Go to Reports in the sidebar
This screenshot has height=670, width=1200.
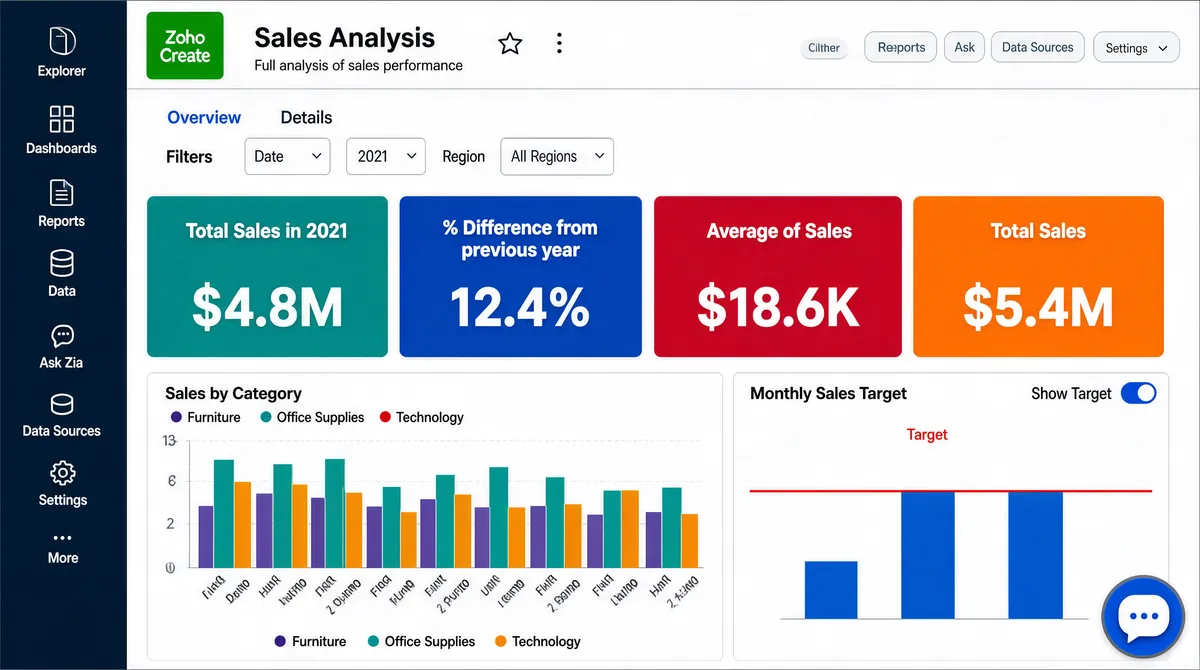[x=62, y=204]
